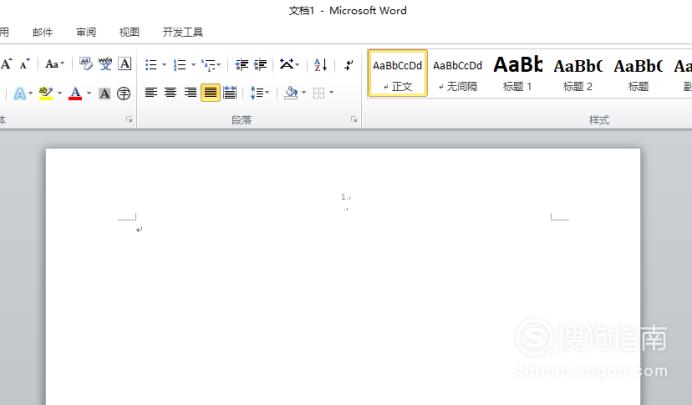Apply paragraph shading paint bucket
The width and height of the screenshot is (692, 405).
[291, 93]
